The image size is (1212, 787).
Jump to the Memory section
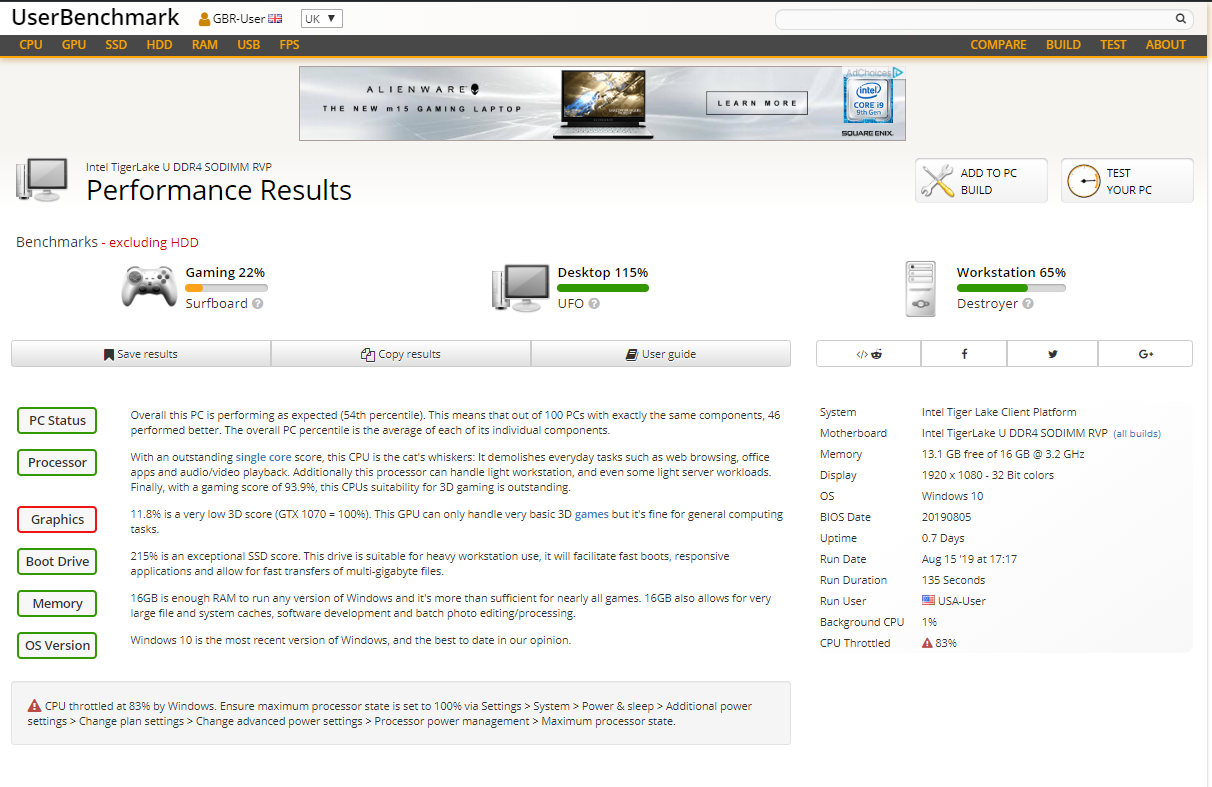[57, 604]
